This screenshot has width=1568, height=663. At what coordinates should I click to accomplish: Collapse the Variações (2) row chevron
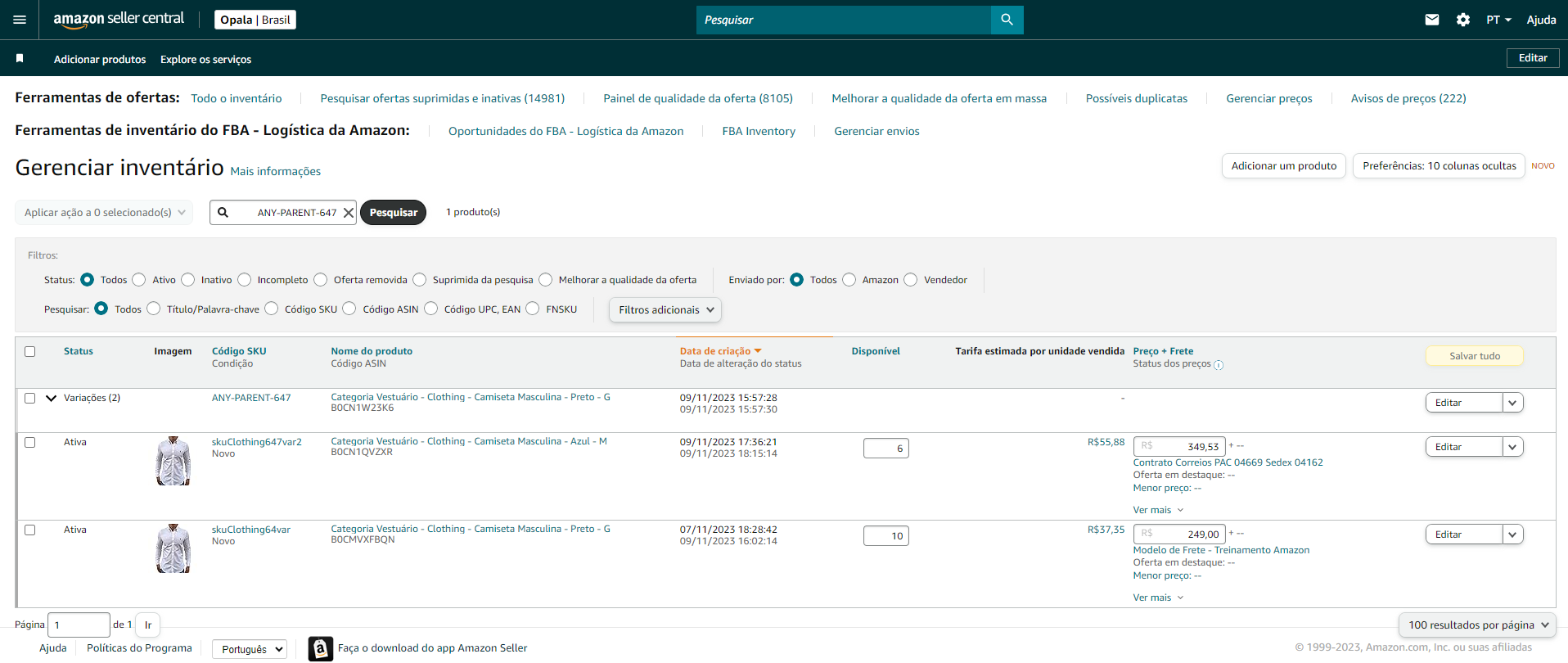click(x=51, y=398)
